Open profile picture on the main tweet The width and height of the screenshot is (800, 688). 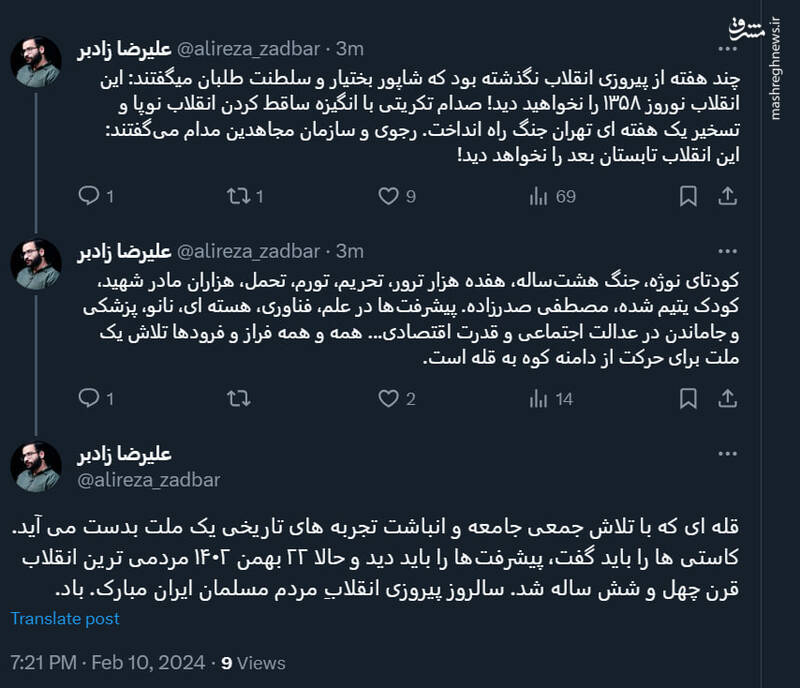[x=36, y=467]
